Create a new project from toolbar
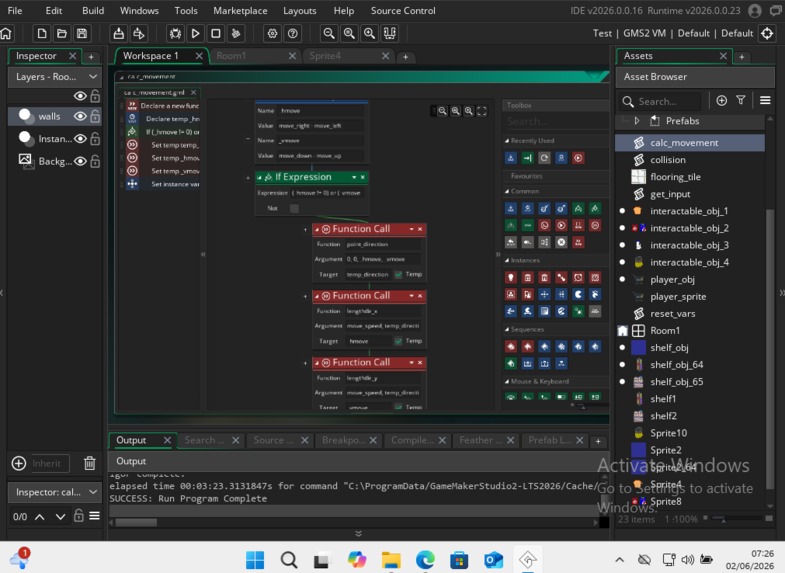This screenshot has height=573, width=785. [x=42, y=34]
